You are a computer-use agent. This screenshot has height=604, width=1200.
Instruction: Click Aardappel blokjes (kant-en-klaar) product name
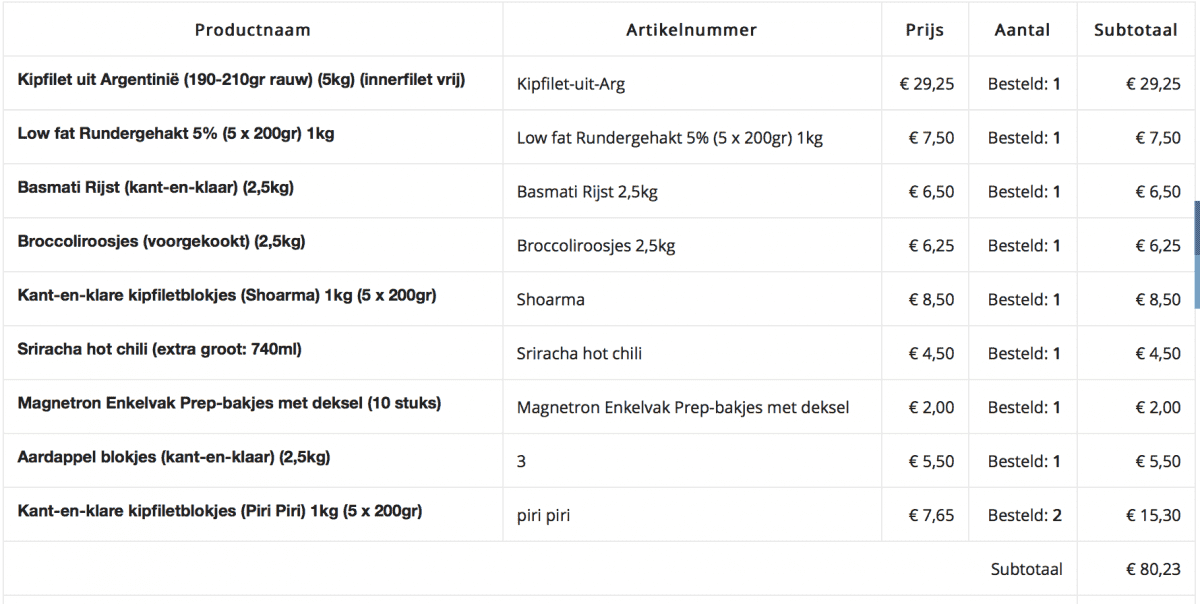click(174, 457)
